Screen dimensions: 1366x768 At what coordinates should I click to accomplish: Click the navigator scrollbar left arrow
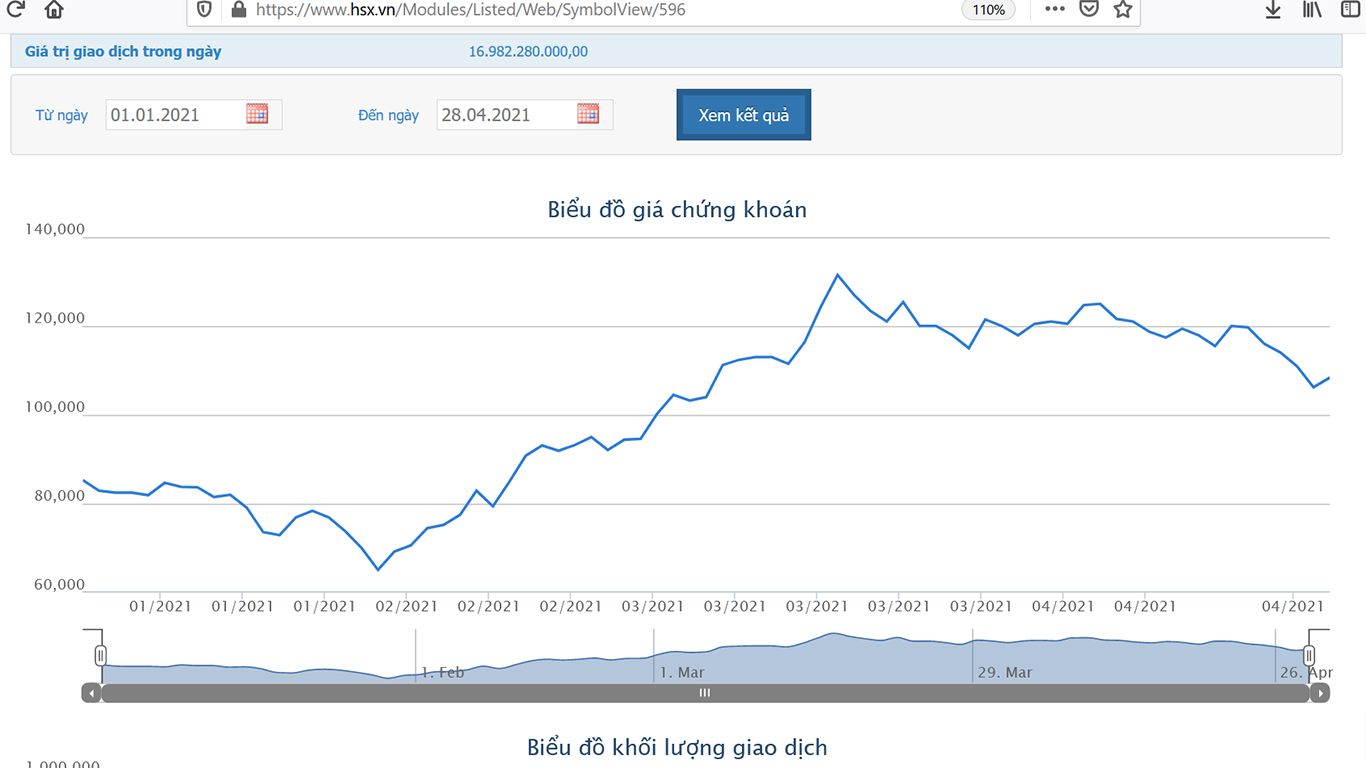click(x=91, y=693)
